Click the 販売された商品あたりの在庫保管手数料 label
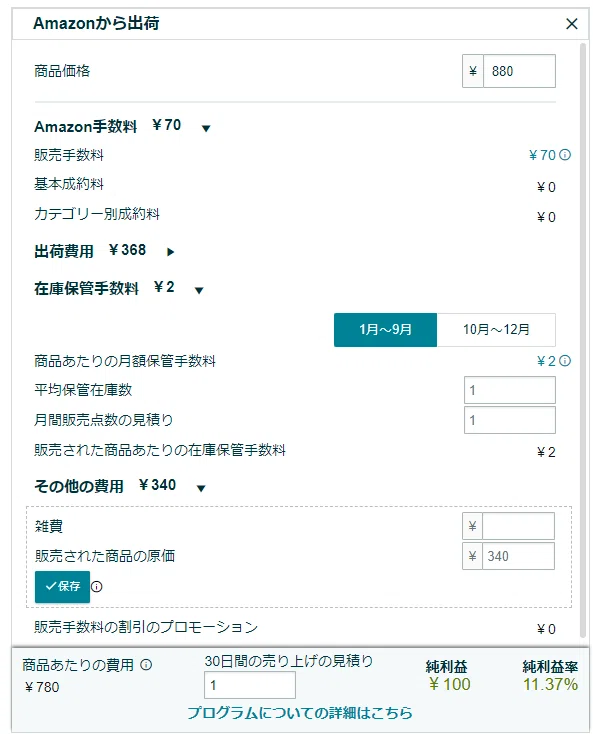 [x=160, y=450]
